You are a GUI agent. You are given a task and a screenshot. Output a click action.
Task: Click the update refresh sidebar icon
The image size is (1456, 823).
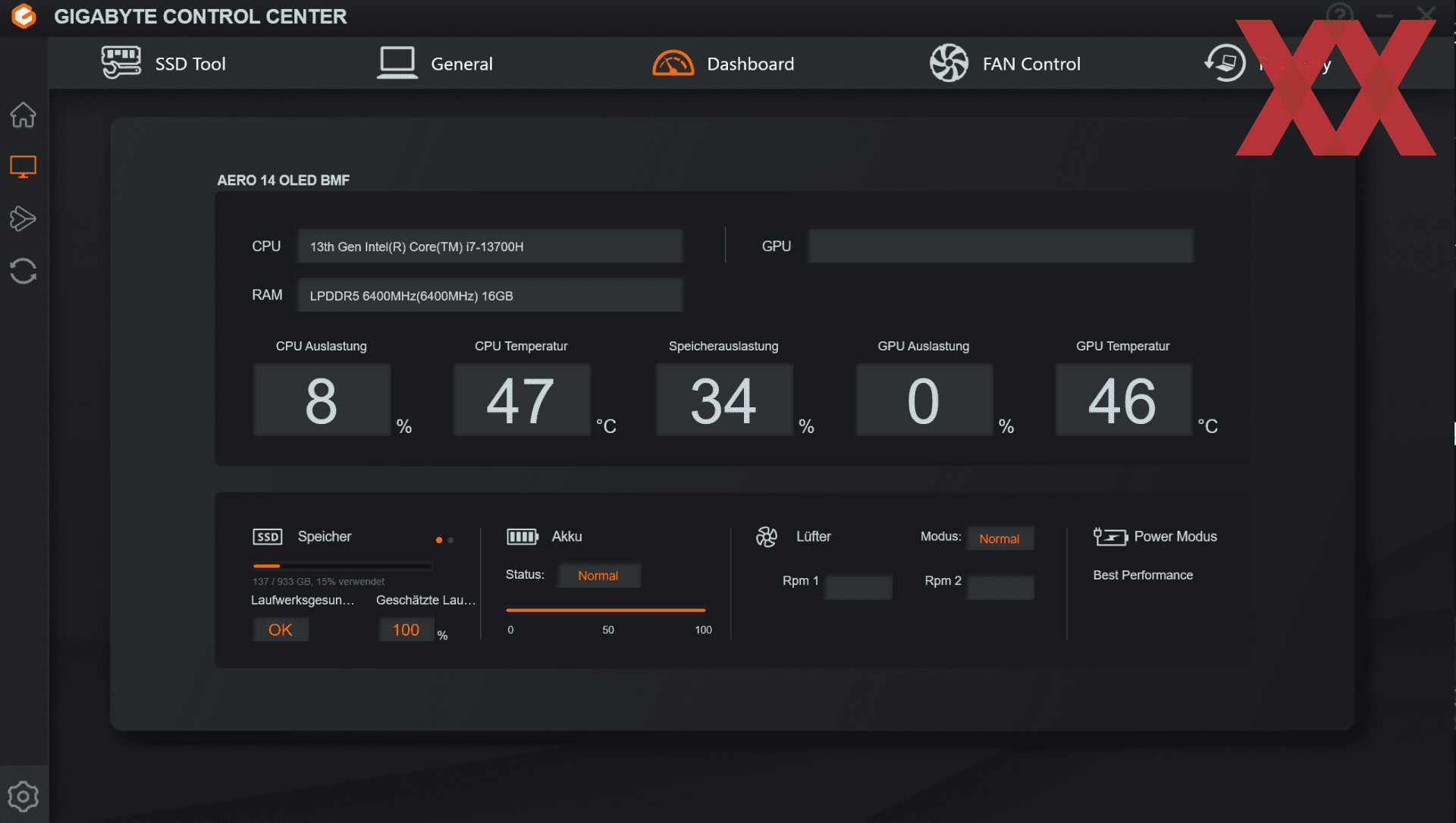[23, 271]
